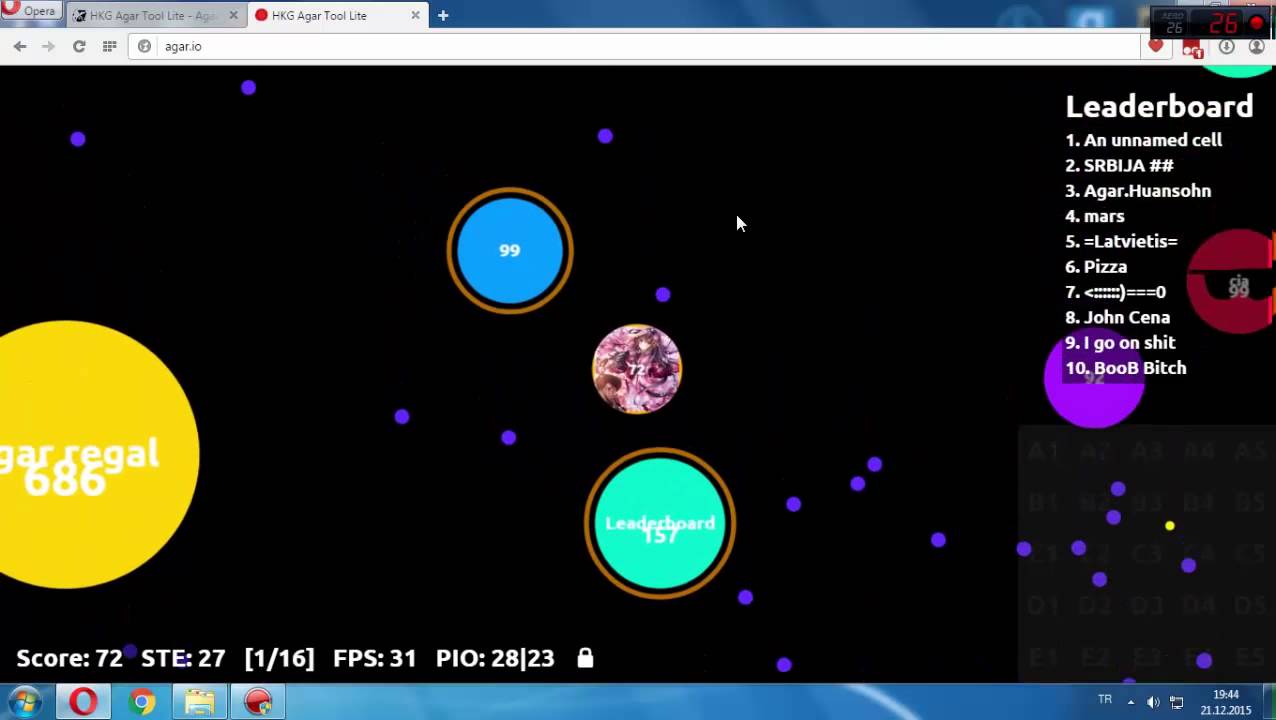Image resolution: width=1276 pixels, height=720 pixels.
Task: Reload the agar.io page
Action: (x=79, y=46)
